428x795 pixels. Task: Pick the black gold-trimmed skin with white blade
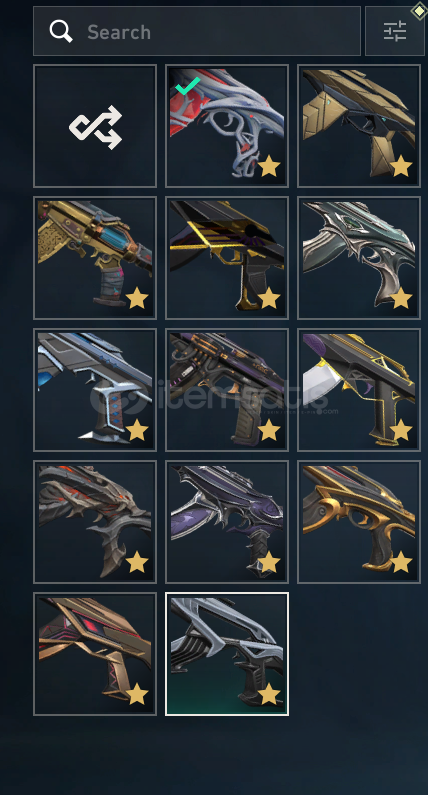359,389
